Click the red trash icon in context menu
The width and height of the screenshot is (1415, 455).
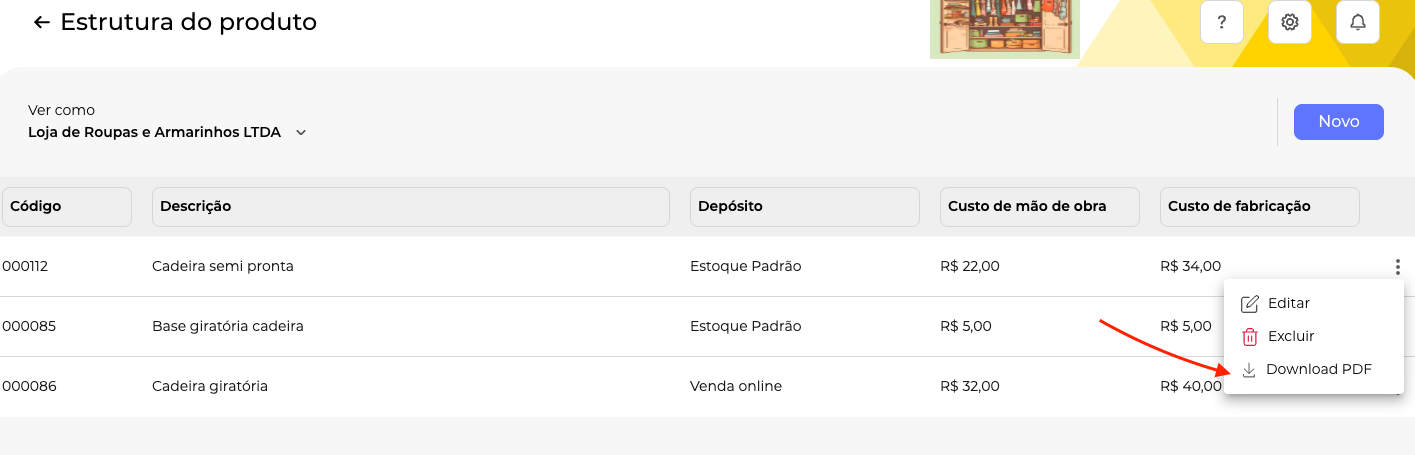click(1249, 337)
